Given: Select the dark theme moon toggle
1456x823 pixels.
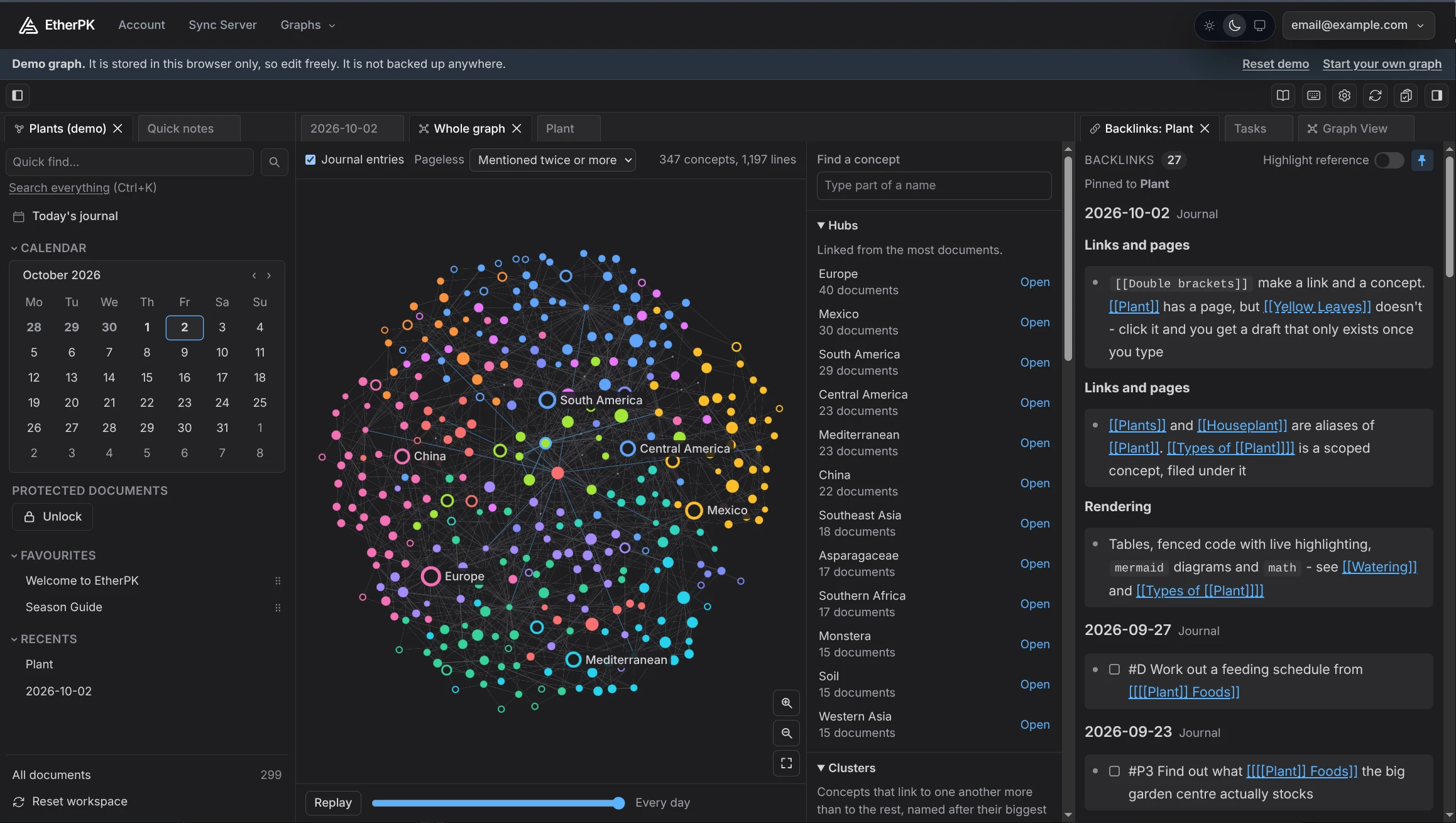Looking at the screenshot, I should click(1234, 26).
